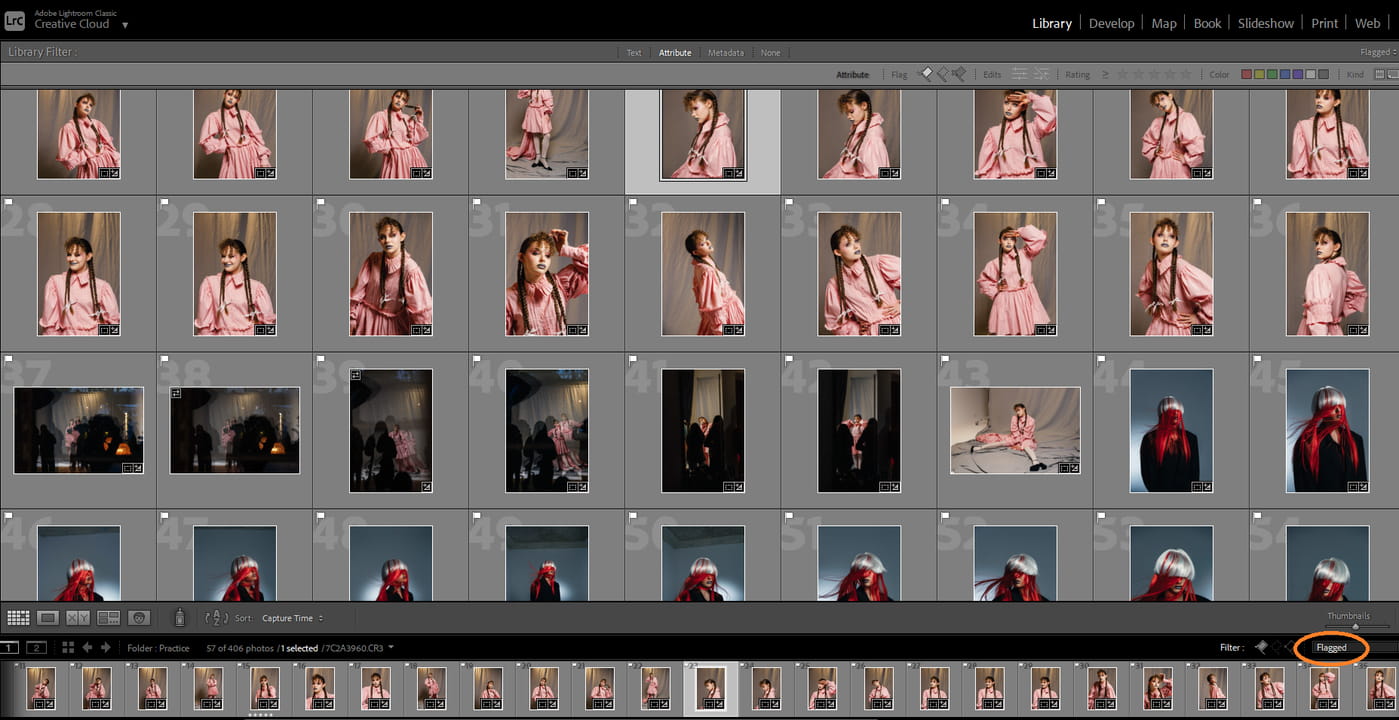
Task: Toggle pick flag on grid cell 43
Action: tap(945, 359)
